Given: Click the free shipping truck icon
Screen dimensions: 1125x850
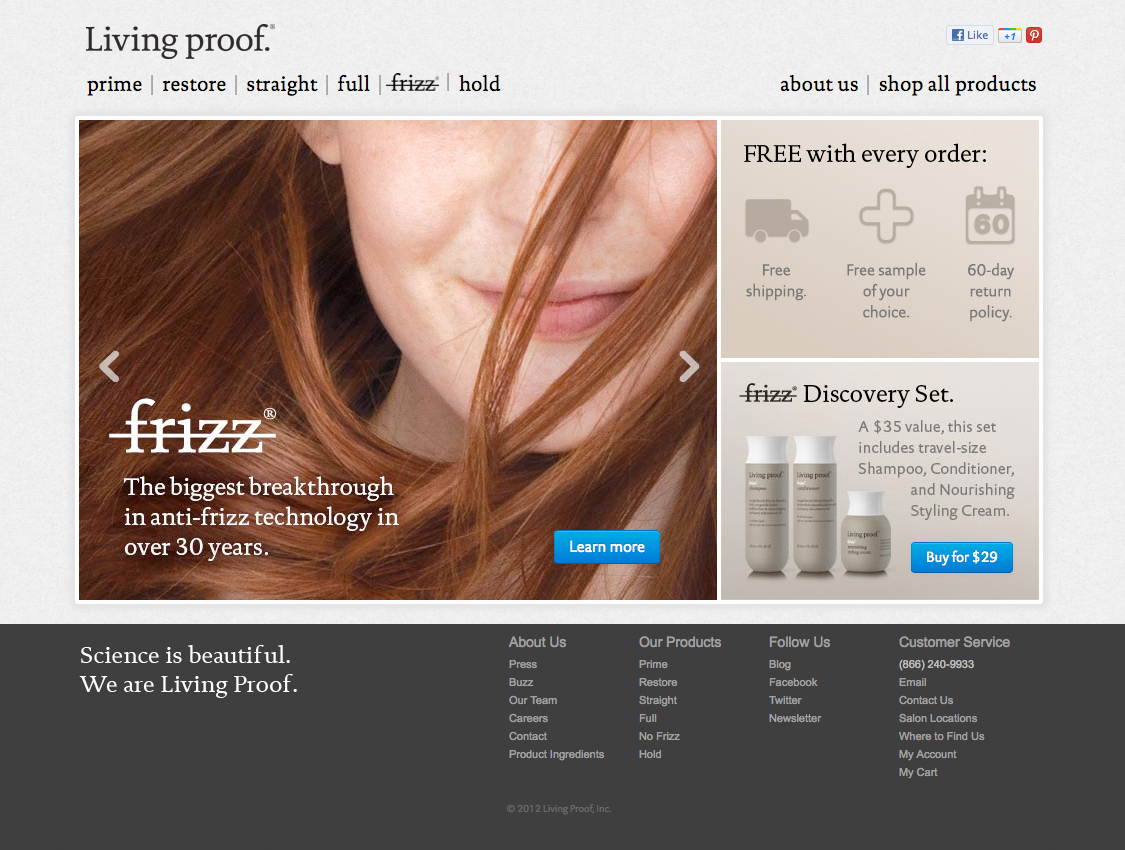Looking at the screenshot, I should click(x=776, y=219).
